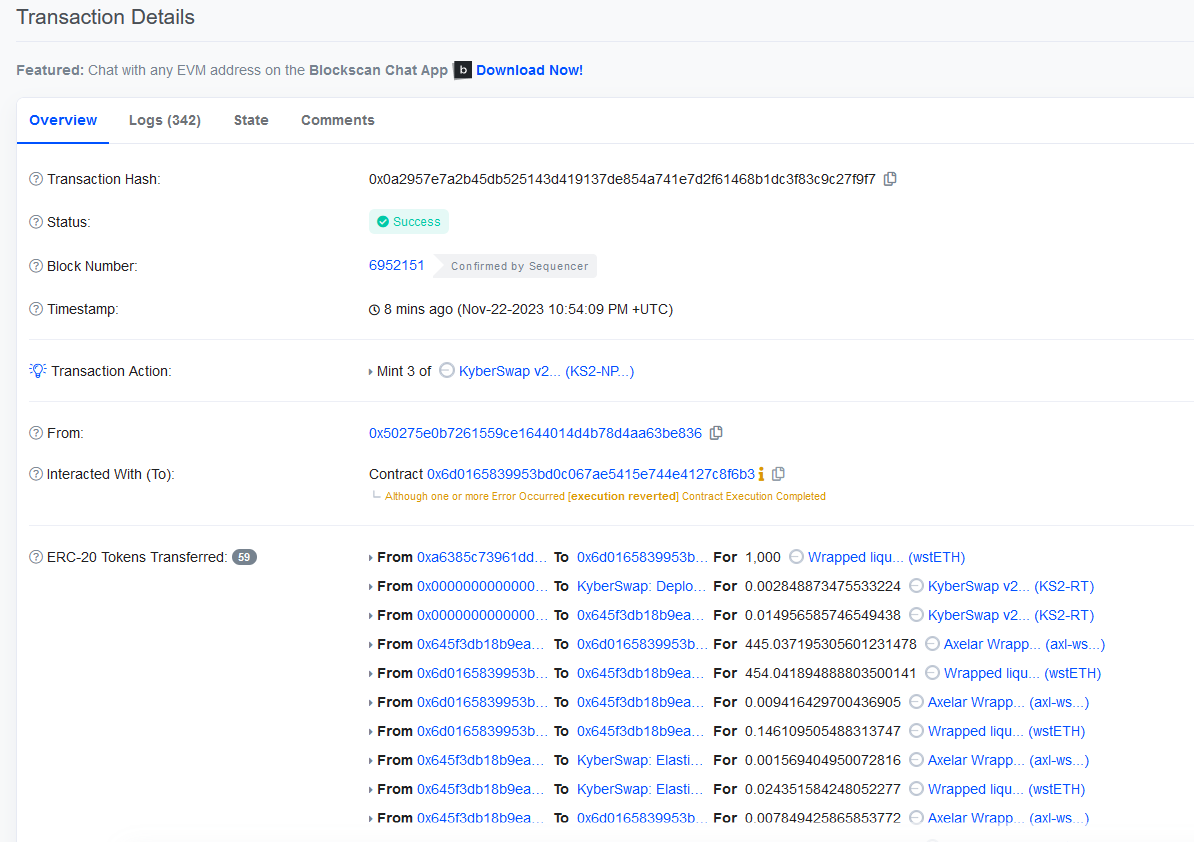The height and width of the screenshot is (842, 1194).
Task: Open Wrapped liqu... (wstETH) link in 0.024351584248052277 row
Action: tap(1006, 789)
